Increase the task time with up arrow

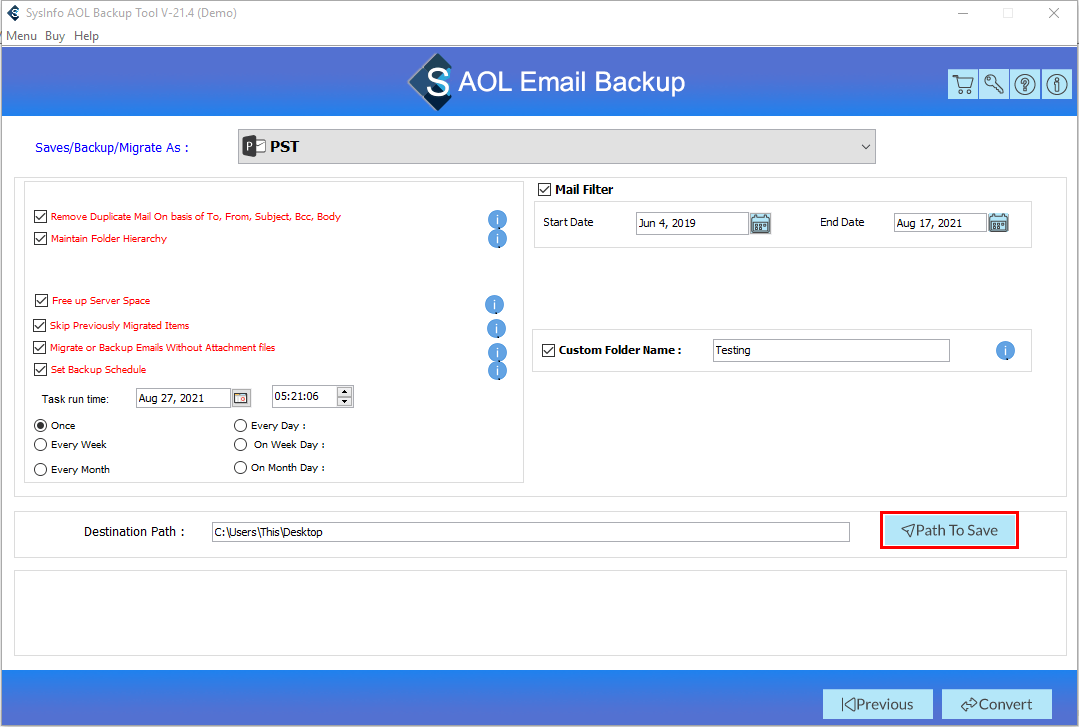coord(345,392)
